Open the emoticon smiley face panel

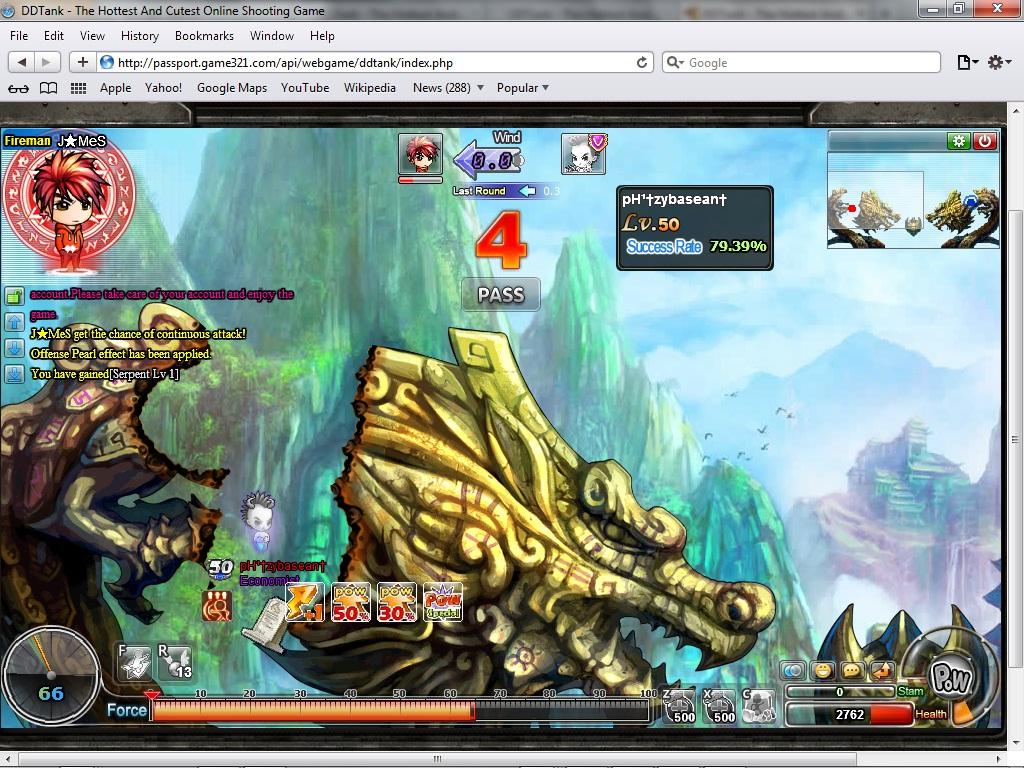[x=823, y=671]
